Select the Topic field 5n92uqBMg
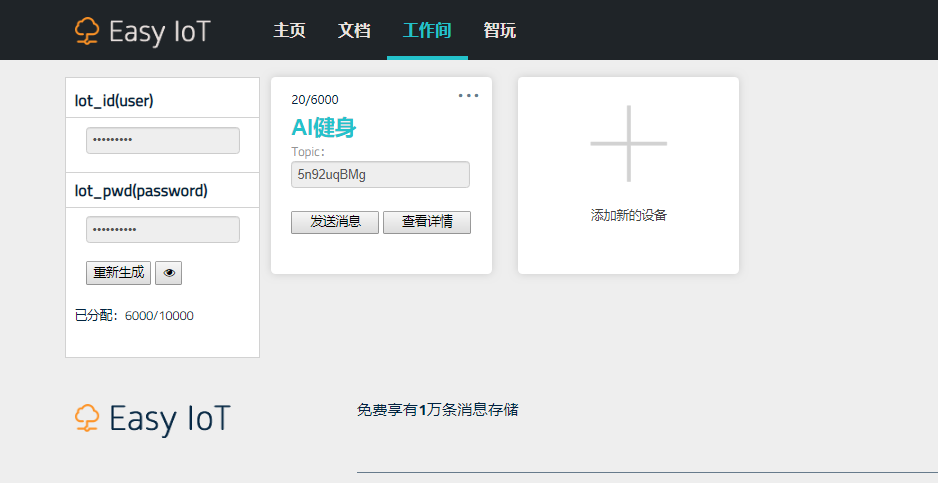The width and height of the screenshot is (938, 483). 380,175
